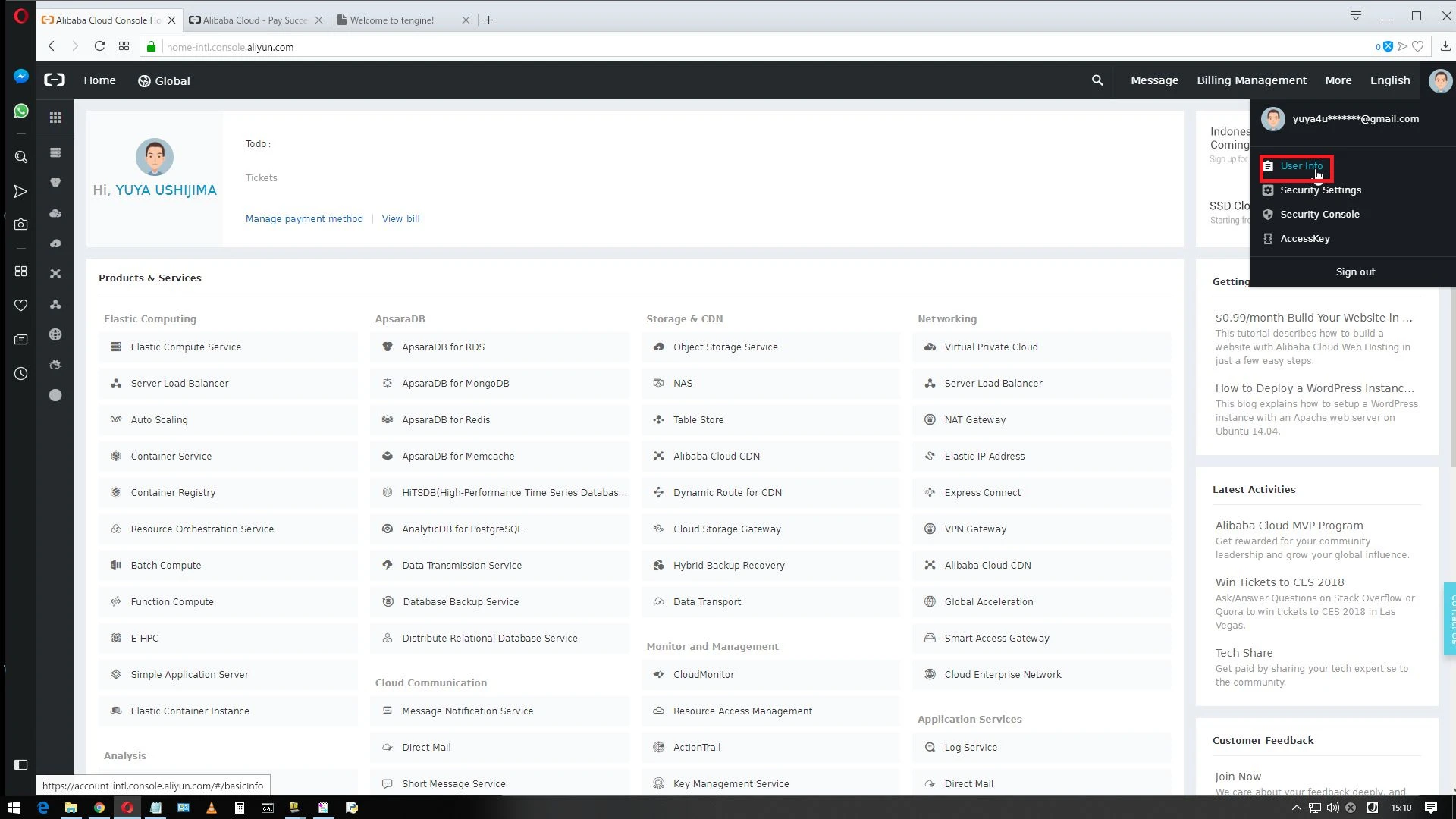Click the Alibaba Cloud logo icon
The width and height of the screenshot is (1456, 819).
[55, 80]
